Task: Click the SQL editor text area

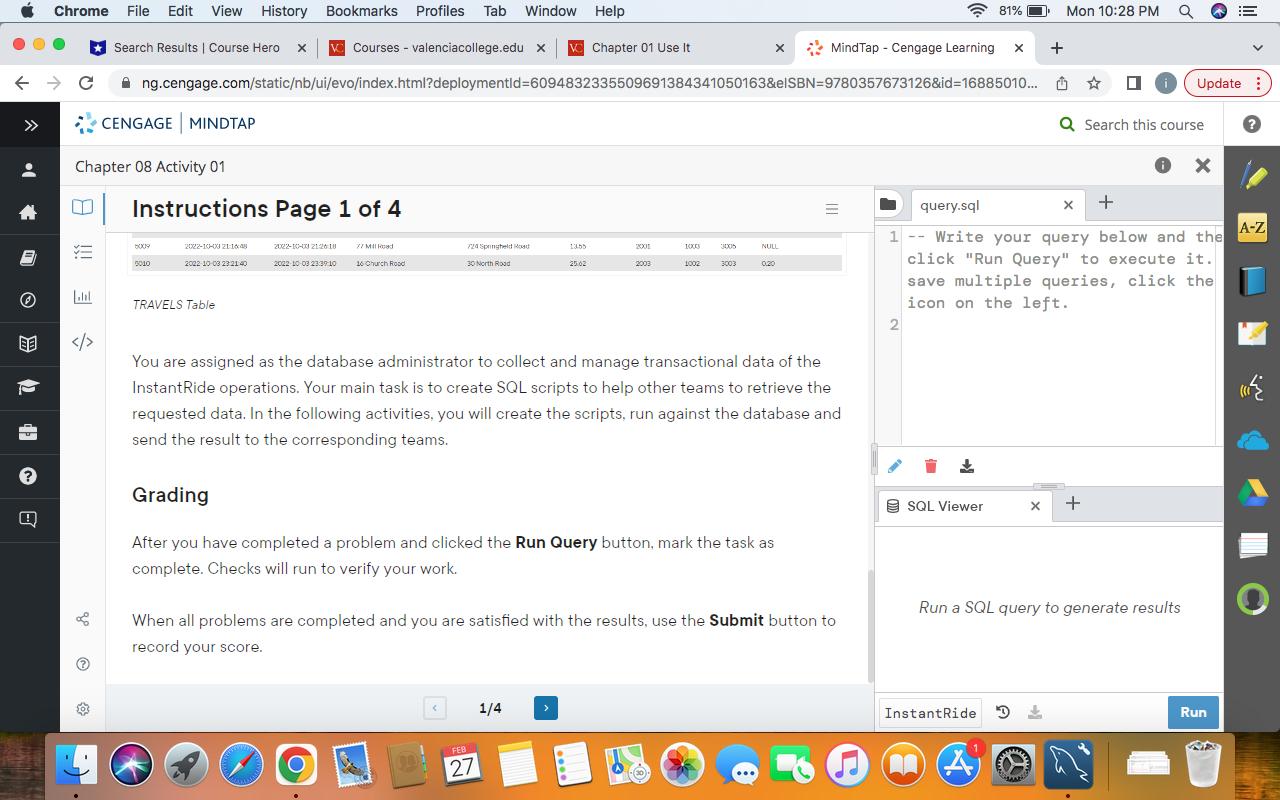Action: [1060, 335]
